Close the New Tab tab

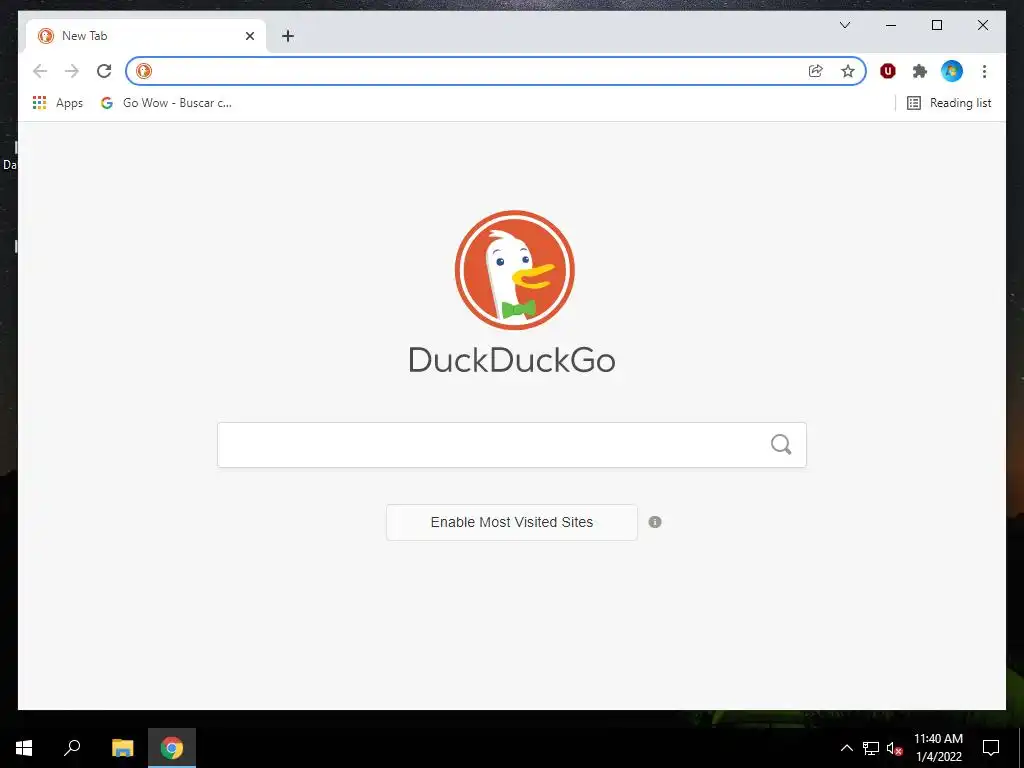[249, 36]
